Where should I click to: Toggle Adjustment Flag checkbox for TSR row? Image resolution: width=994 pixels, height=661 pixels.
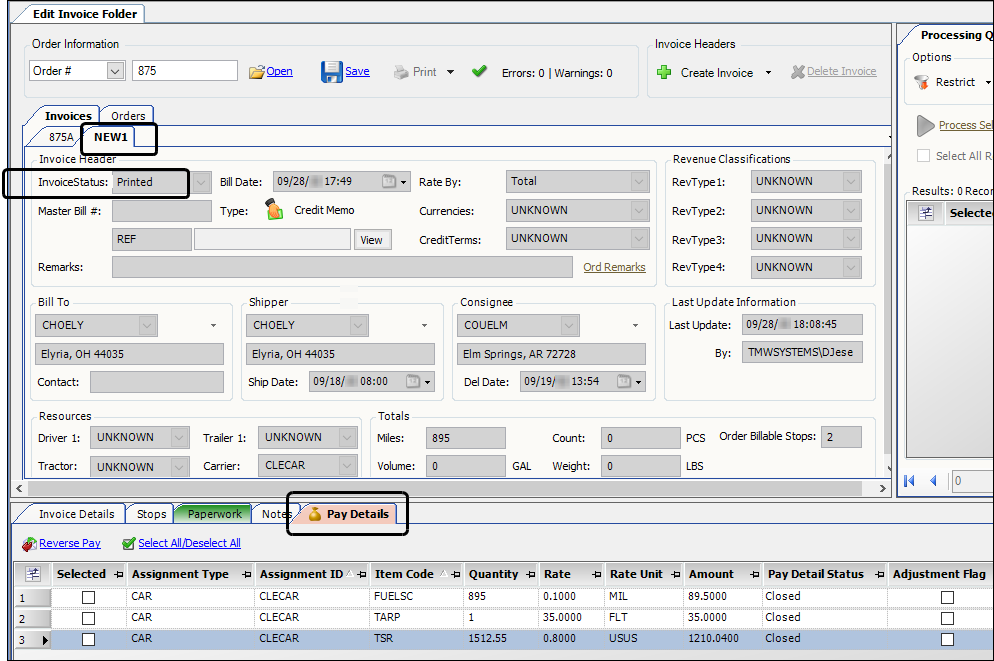(x=947, y=639)
